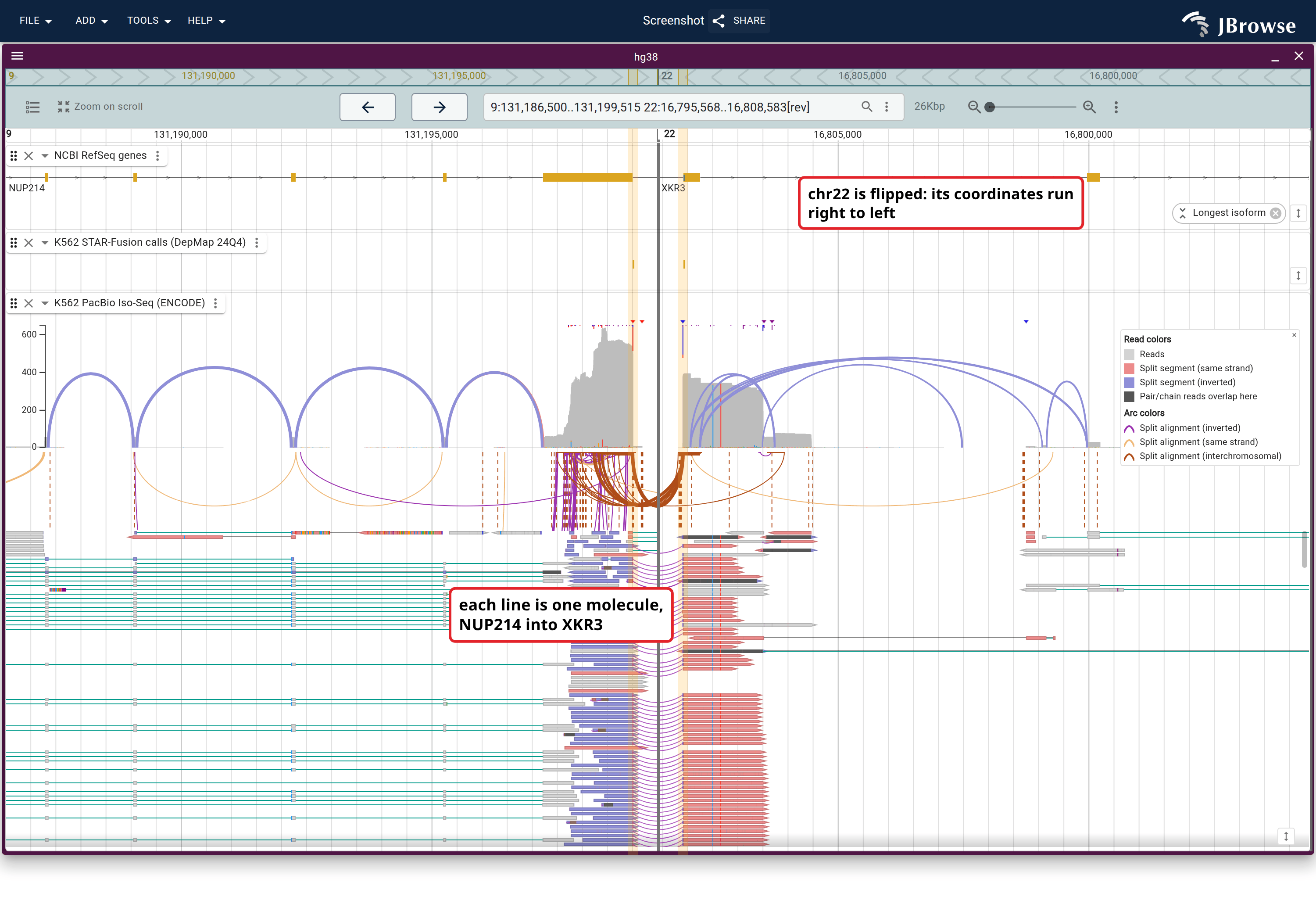This screenshot has width=1316, height=904.
Task: Click the Split alignment (interchromosomal) arc icon
Action: click(x=1129, y=457)
